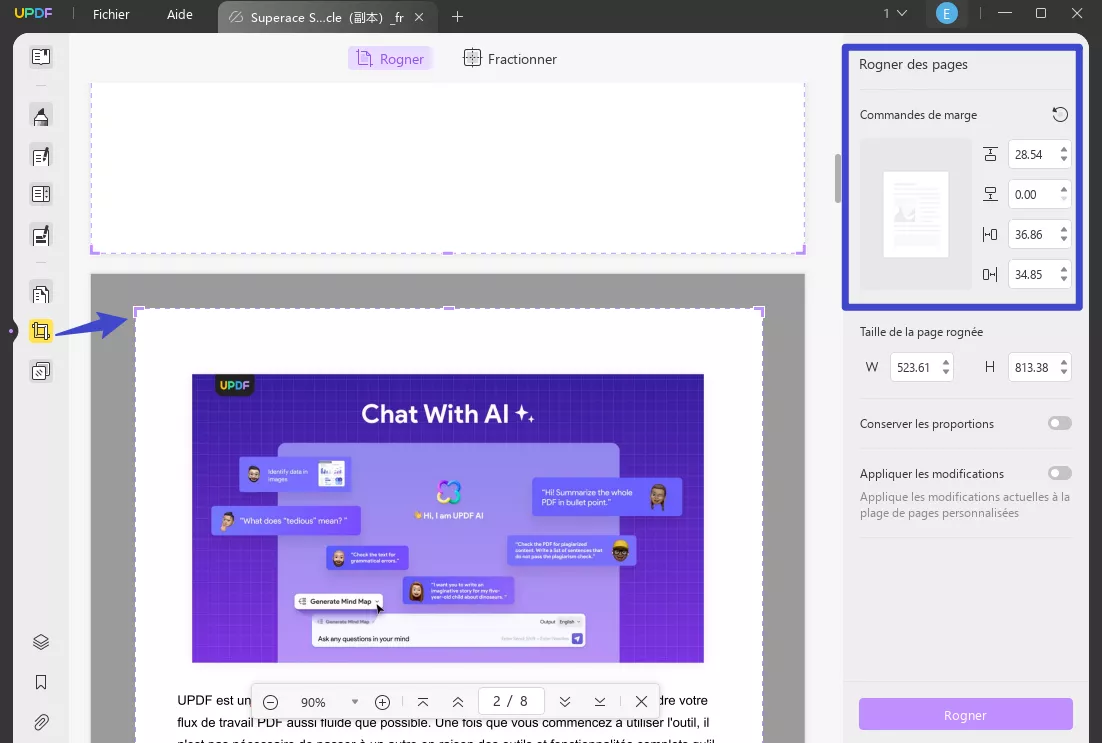Viewport: 1102px width, 743px height.
Task: Click the top-right crop handle
Action: [x=760, y=311]
